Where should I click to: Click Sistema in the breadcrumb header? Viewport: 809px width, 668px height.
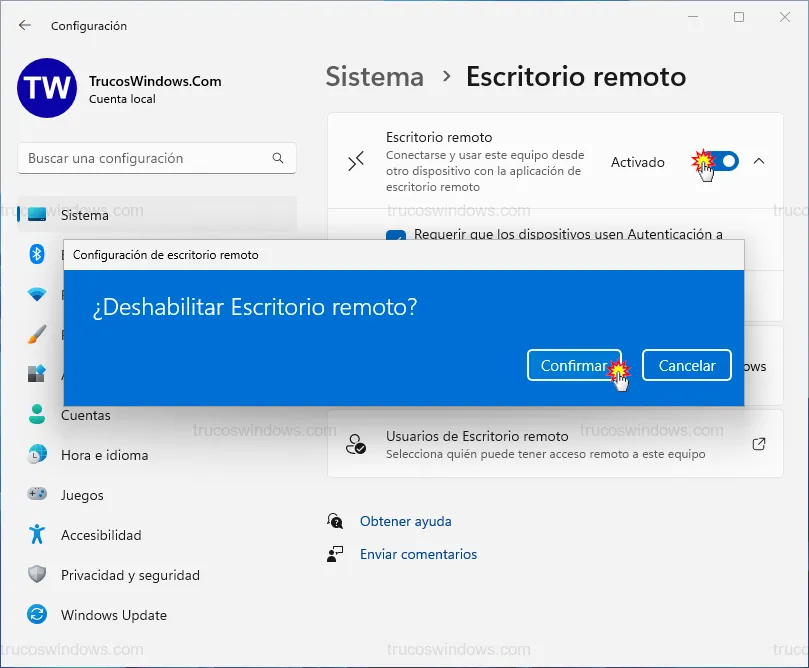click(375, 77)
